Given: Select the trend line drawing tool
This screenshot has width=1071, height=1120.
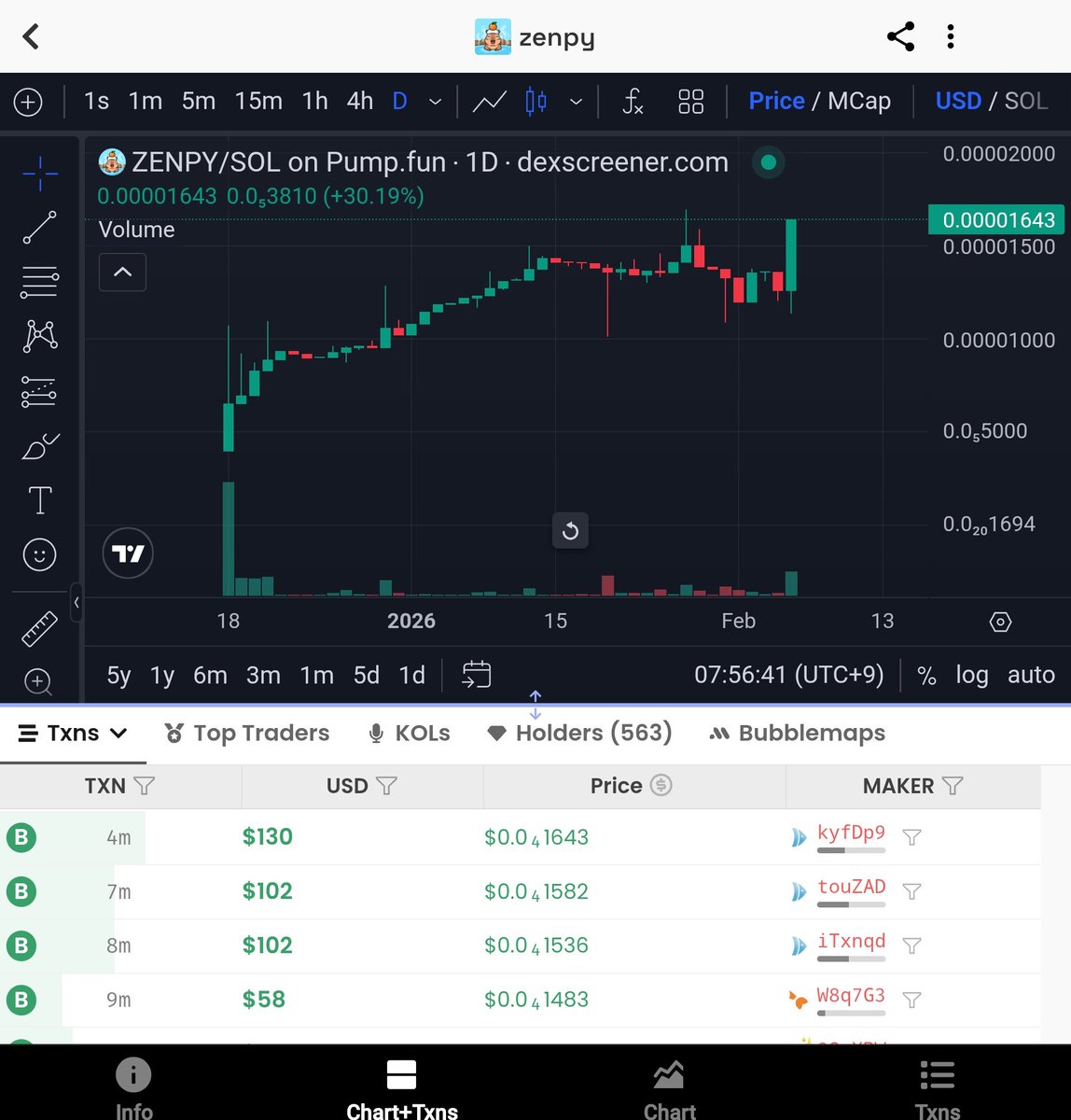Looking at the screenshot, I should (x=39, y=227).
